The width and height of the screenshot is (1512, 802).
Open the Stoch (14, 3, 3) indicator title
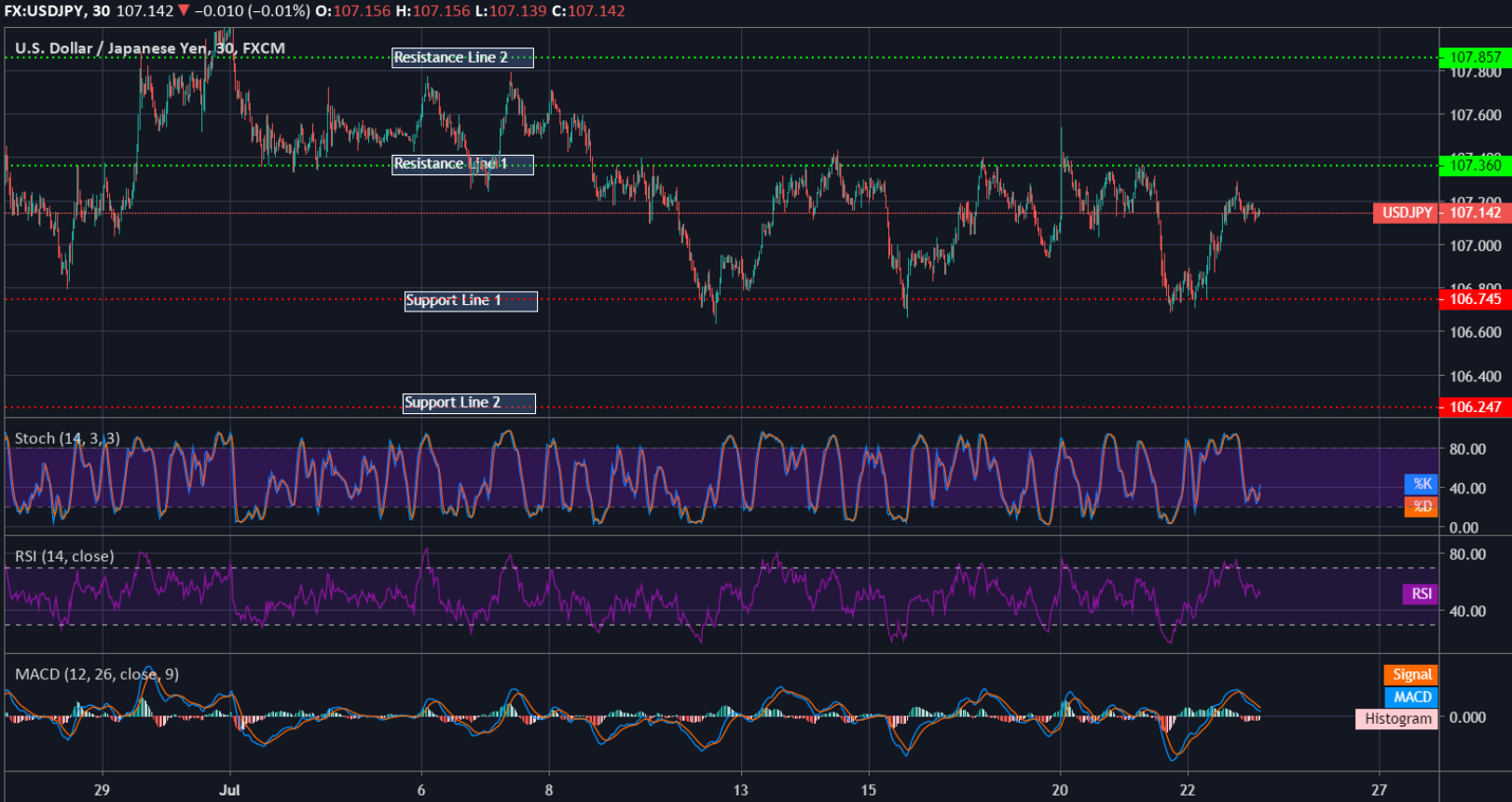(x=67, y=438)
